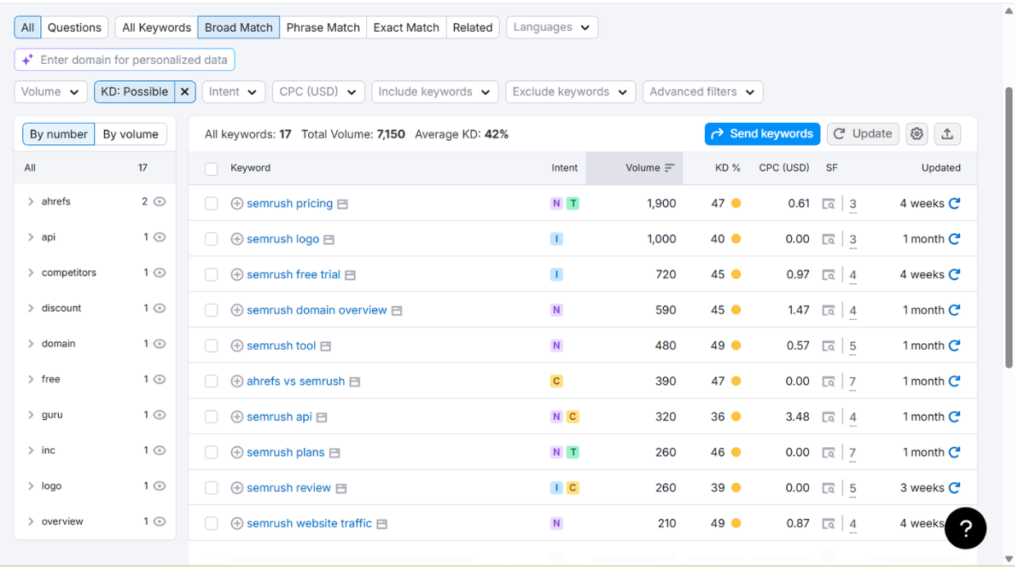
Task: Open the Volume filter dropdown
Action: 50,92
